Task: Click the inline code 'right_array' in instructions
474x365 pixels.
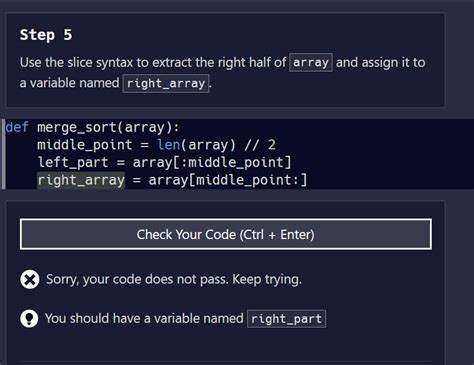Action: (166, 83)
